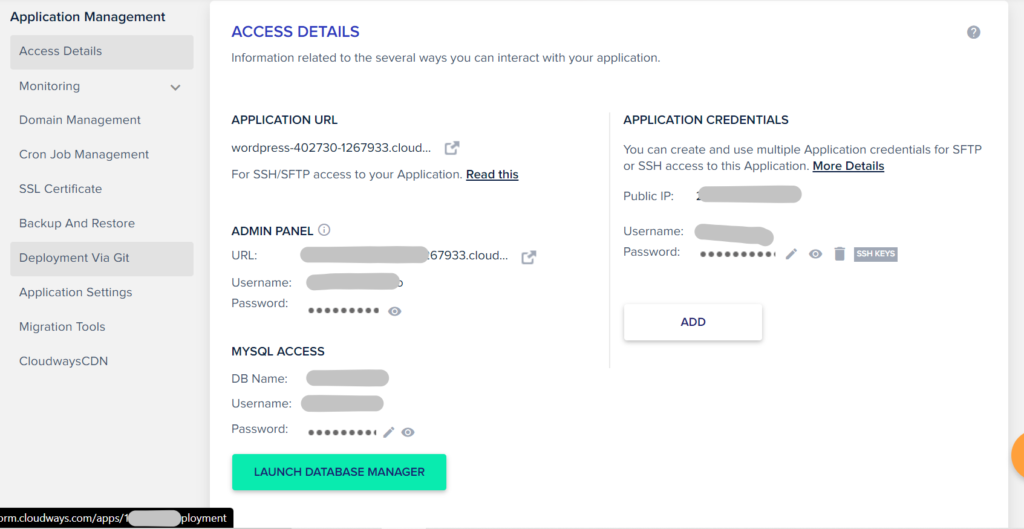
Task: Open the More Details link
Action: click(848, 166)
